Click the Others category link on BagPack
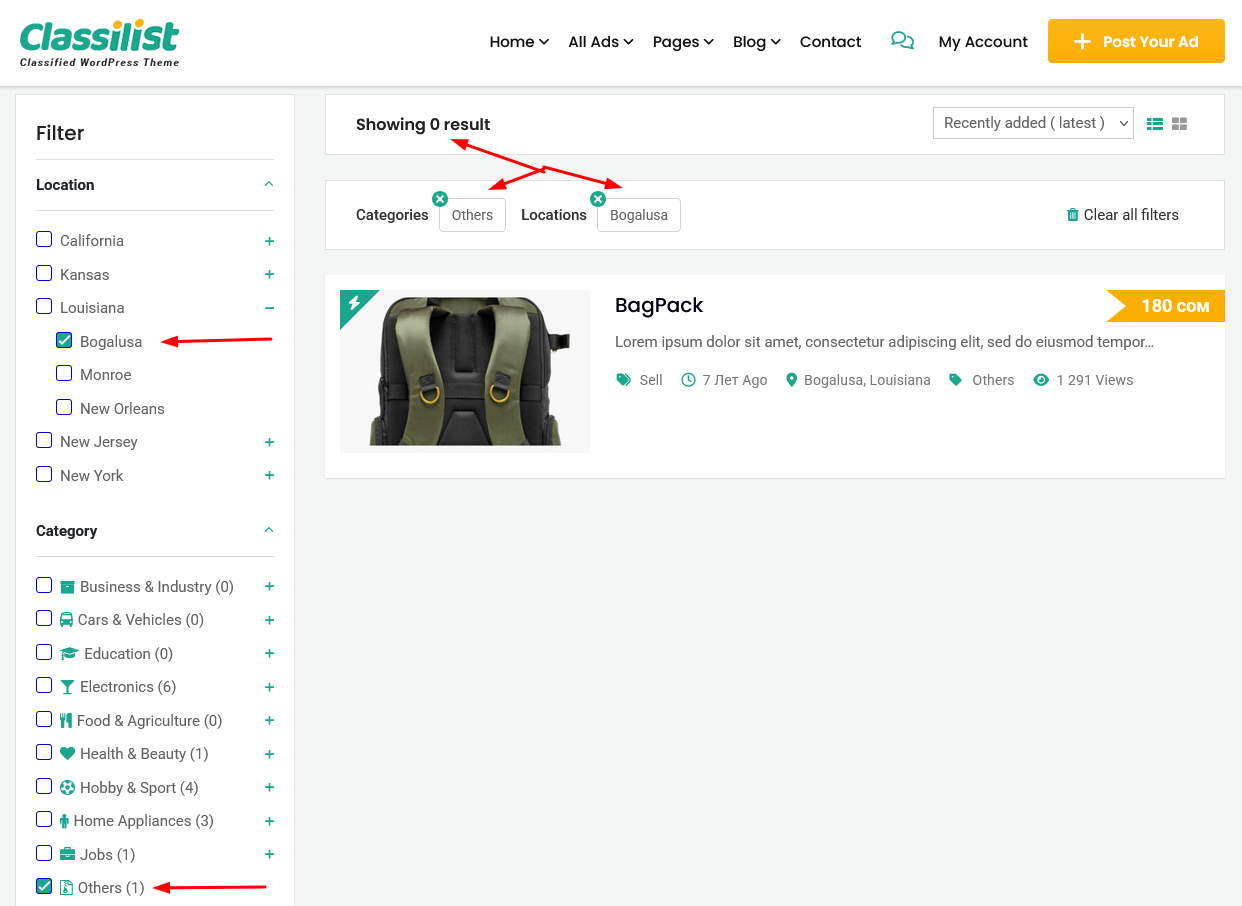The width and height of the screenshot is (1242, 906). 993,380
